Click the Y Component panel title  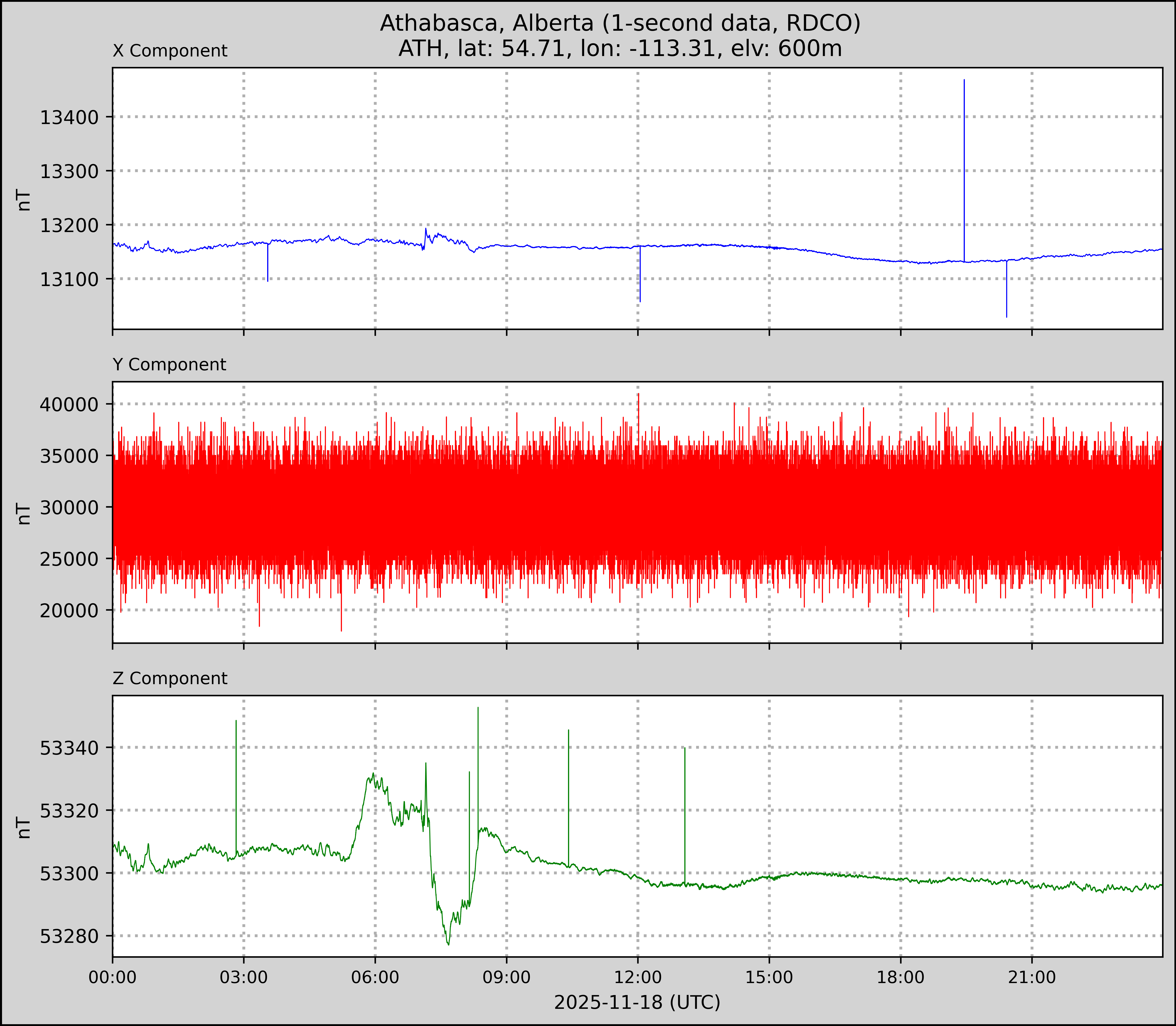[169, 365]
